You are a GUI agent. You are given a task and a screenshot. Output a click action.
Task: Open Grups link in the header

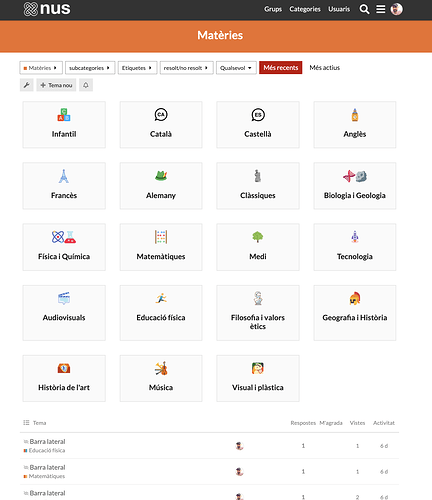273,9
